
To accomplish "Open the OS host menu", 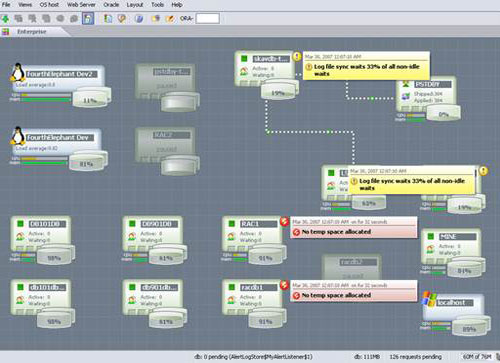I will (x=49, y=5).
